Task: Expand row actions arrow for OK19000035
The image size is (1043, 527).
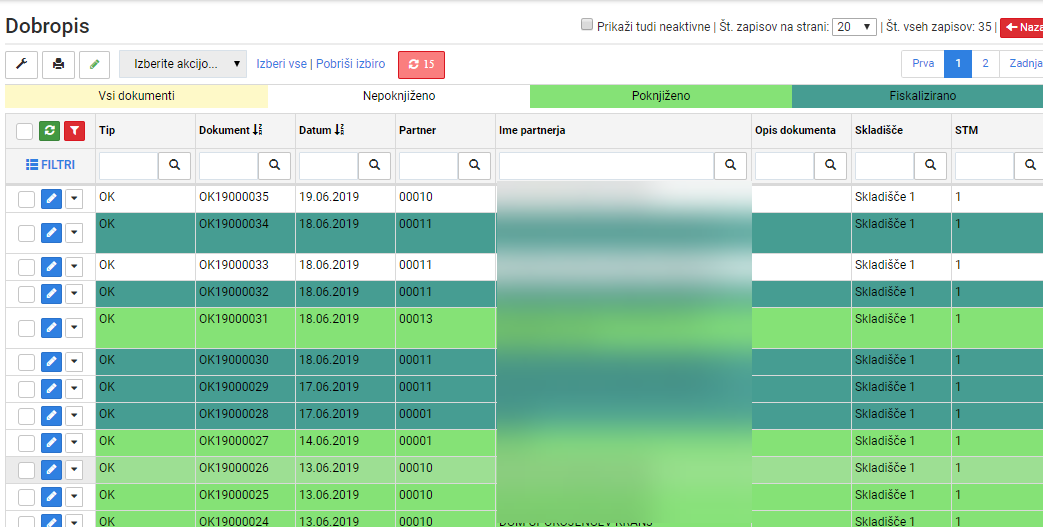Action: (74, 199)
